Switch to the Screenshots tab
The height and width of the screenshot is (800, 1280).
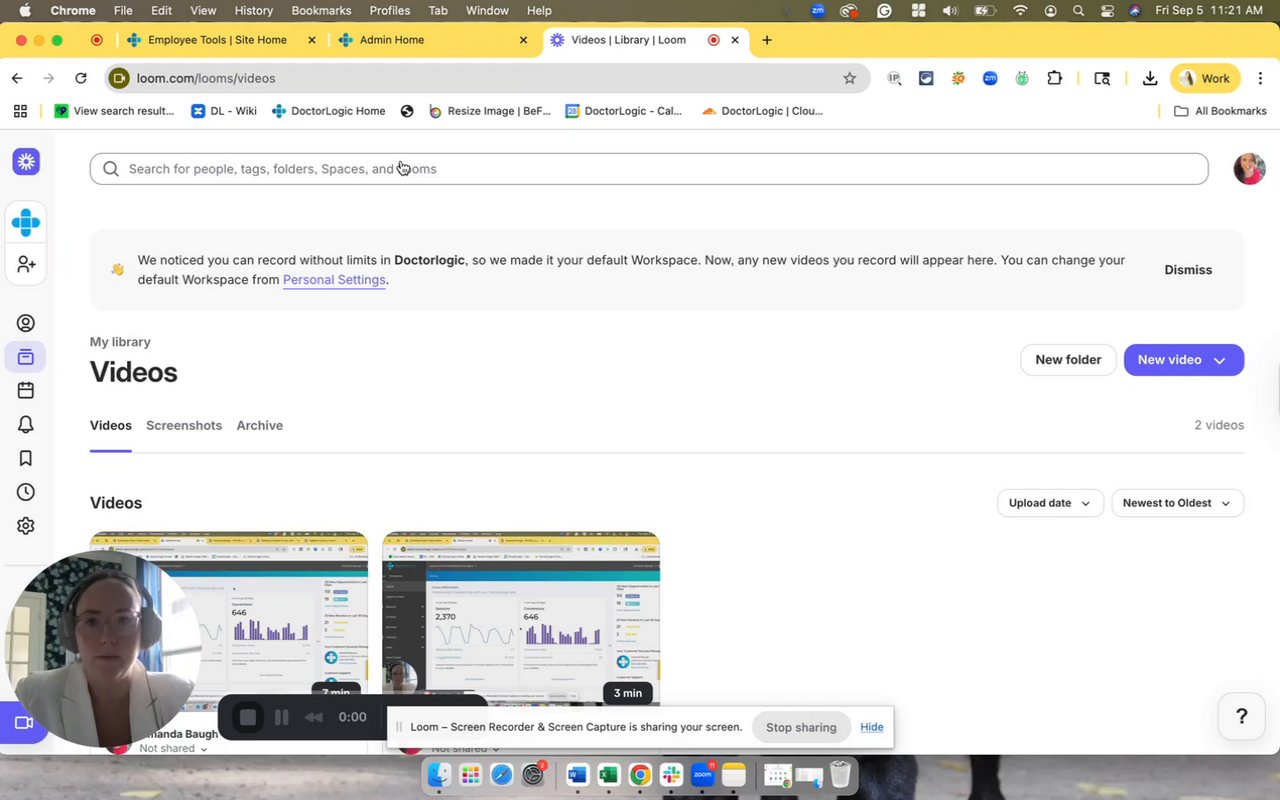(184, 425)
